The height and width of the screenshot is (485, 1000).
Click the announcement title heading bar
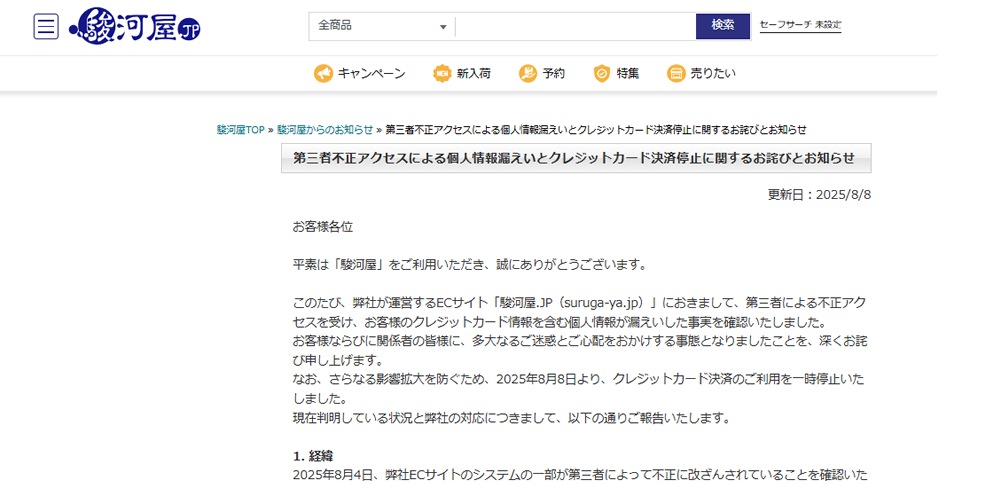576,158
